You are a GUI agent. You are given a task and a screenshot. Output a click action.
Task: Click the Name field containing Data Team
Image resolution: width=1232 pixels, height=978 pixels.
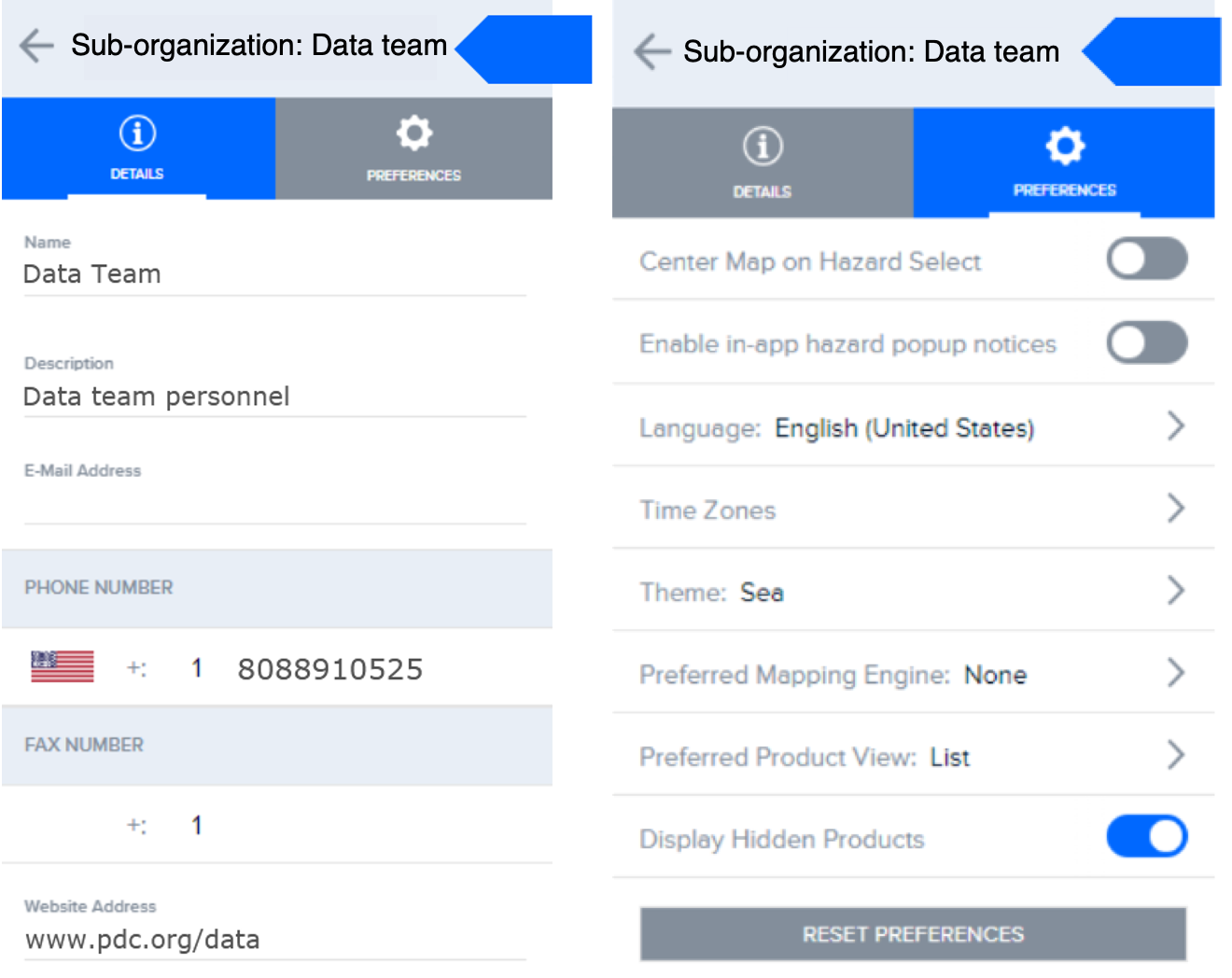[274, 274]
